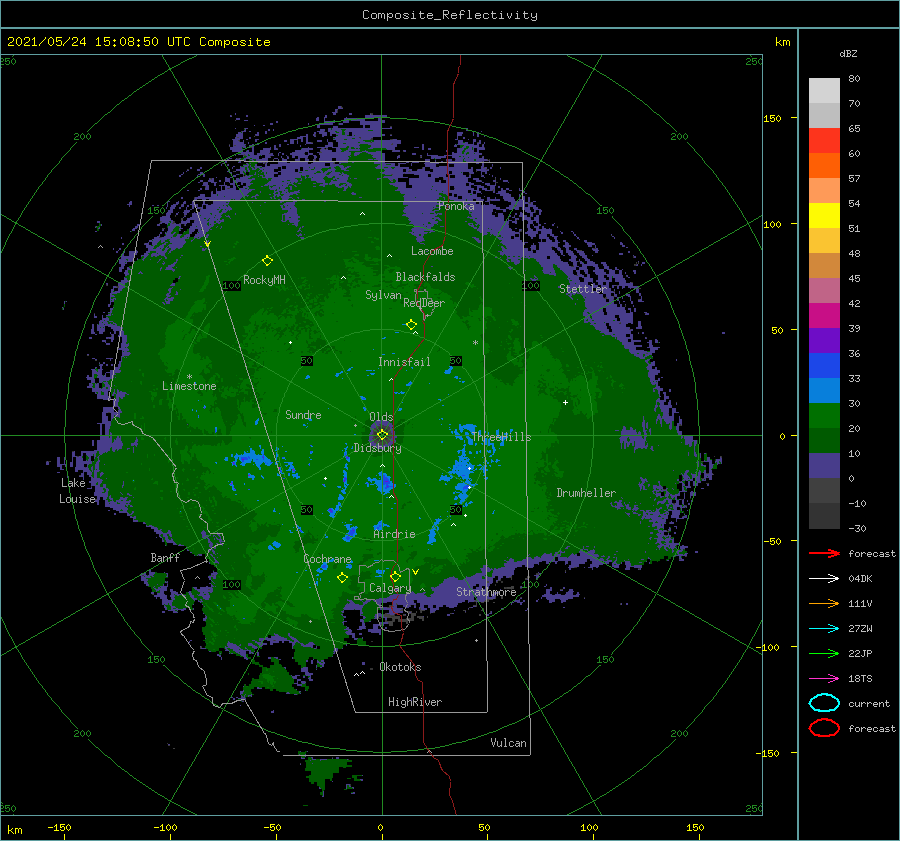This screenshot has width=900, height=841.
Task: Click the Ponoka label
Action: [x=456, y=206]
